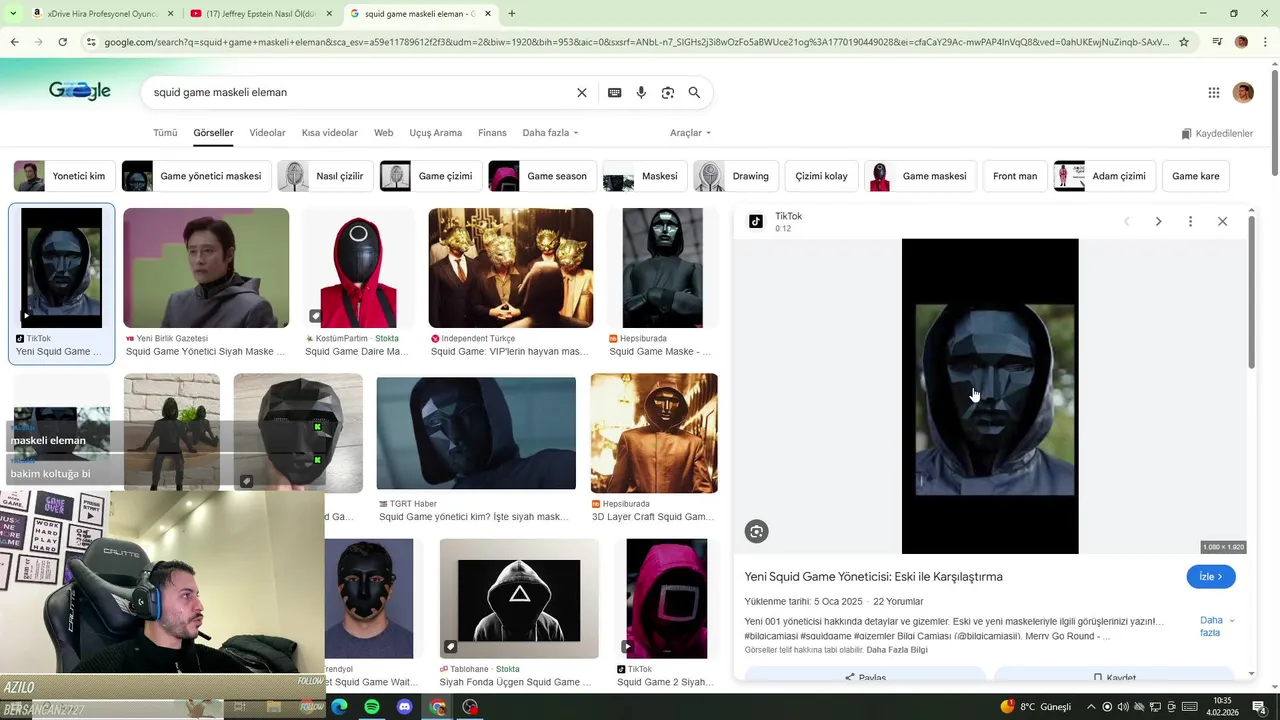Open the Daha Fazla Bilgi copyright link
This screenshot has width=1280, height=720.
coord(896,650)
